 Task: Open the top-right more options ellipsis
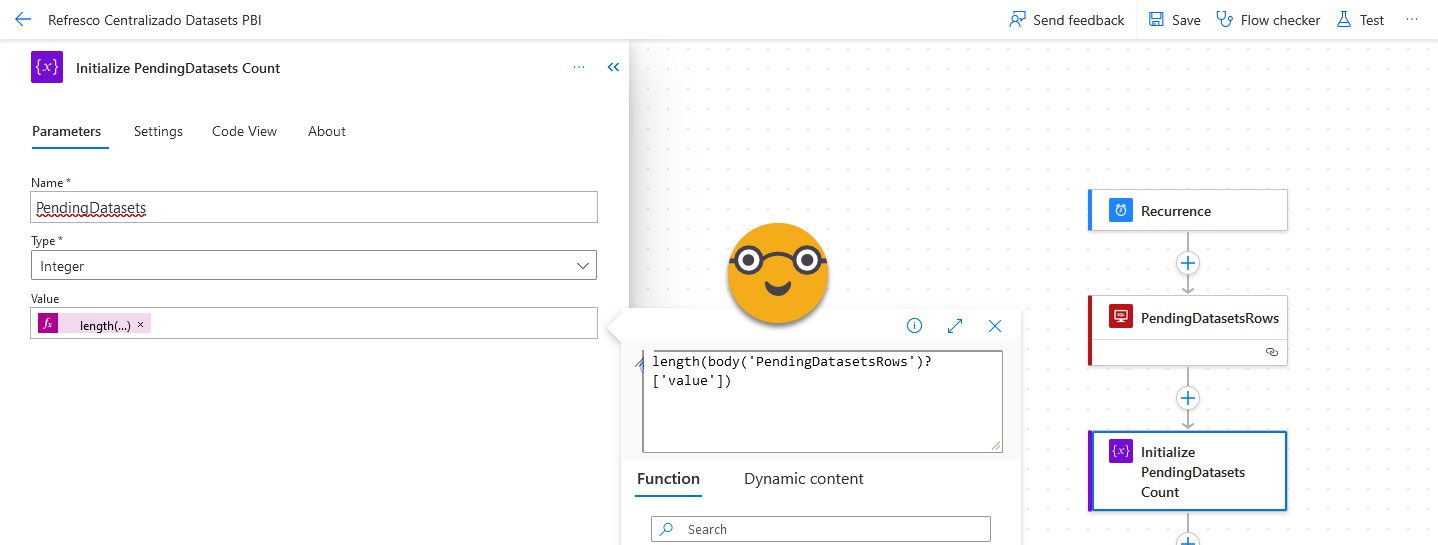coord(1412,19)
